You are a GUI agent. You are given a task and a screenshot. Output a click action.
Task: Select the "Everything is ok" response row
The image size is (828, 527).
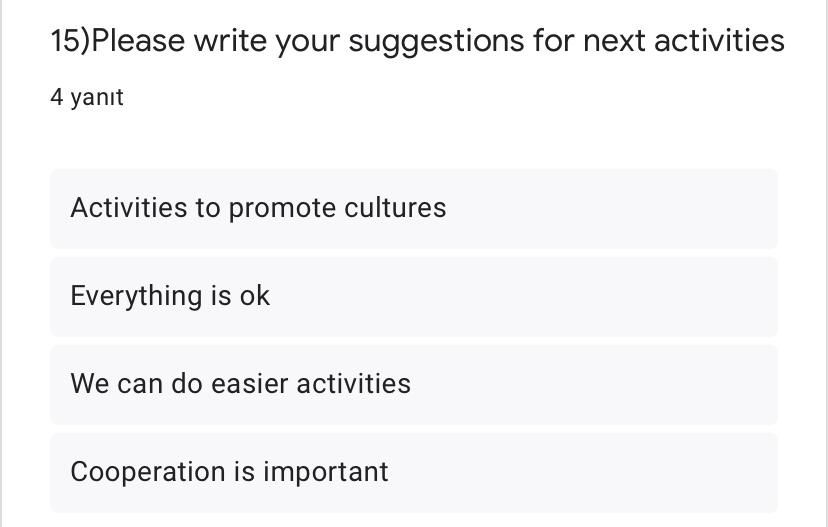(413, 296)
